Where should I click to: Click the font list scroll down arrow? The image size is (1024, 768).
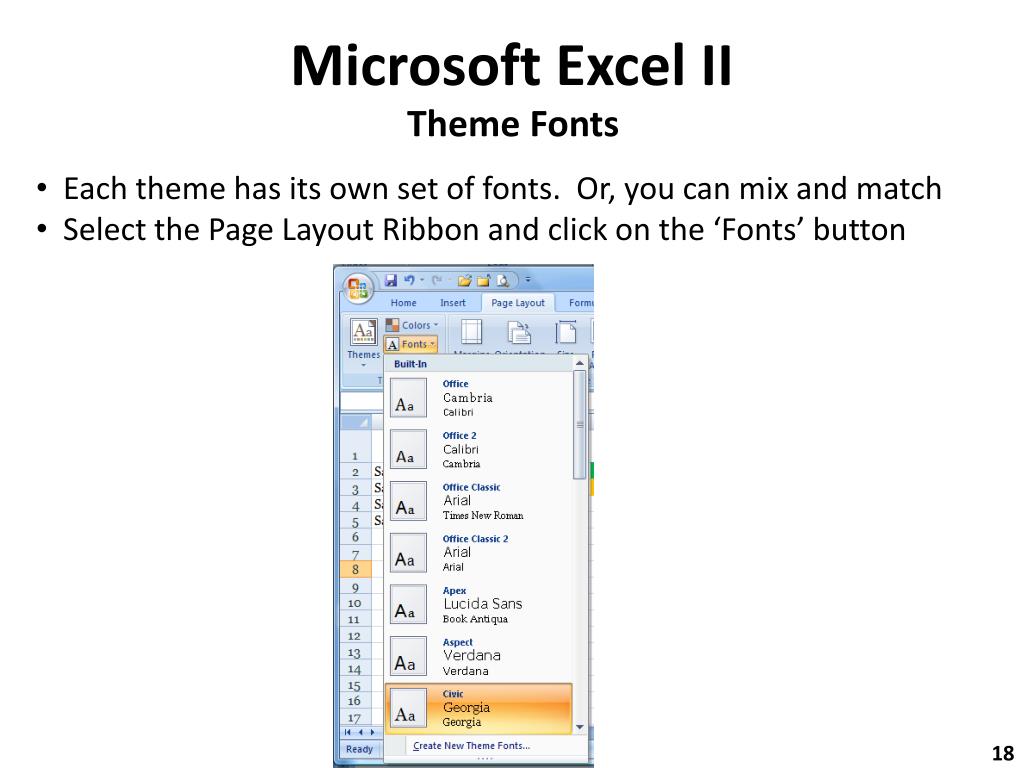pos(579,727)
